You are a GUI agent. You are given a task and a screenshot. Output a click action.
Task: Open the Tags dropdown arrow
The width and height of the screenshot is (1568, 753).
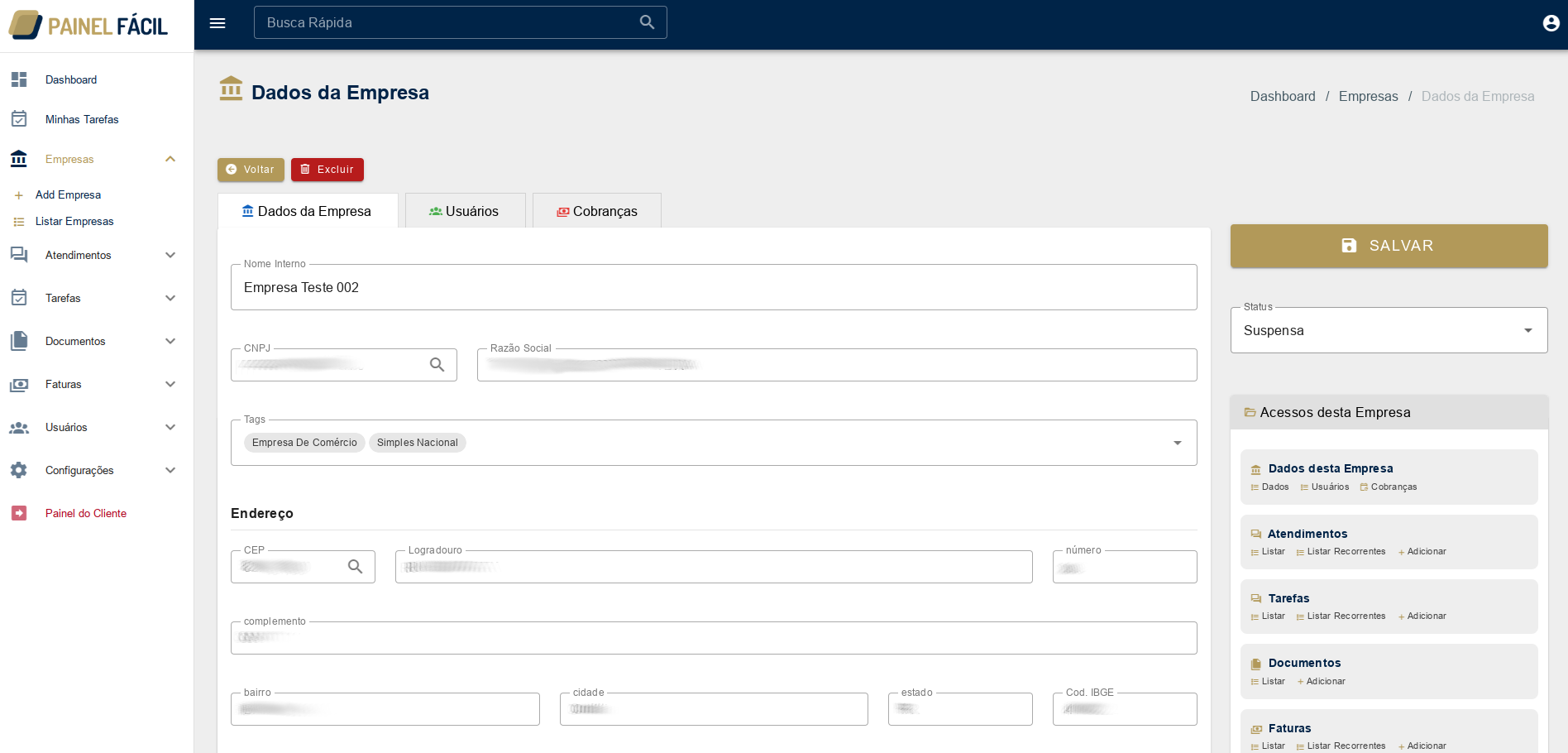pos(1177,443)
